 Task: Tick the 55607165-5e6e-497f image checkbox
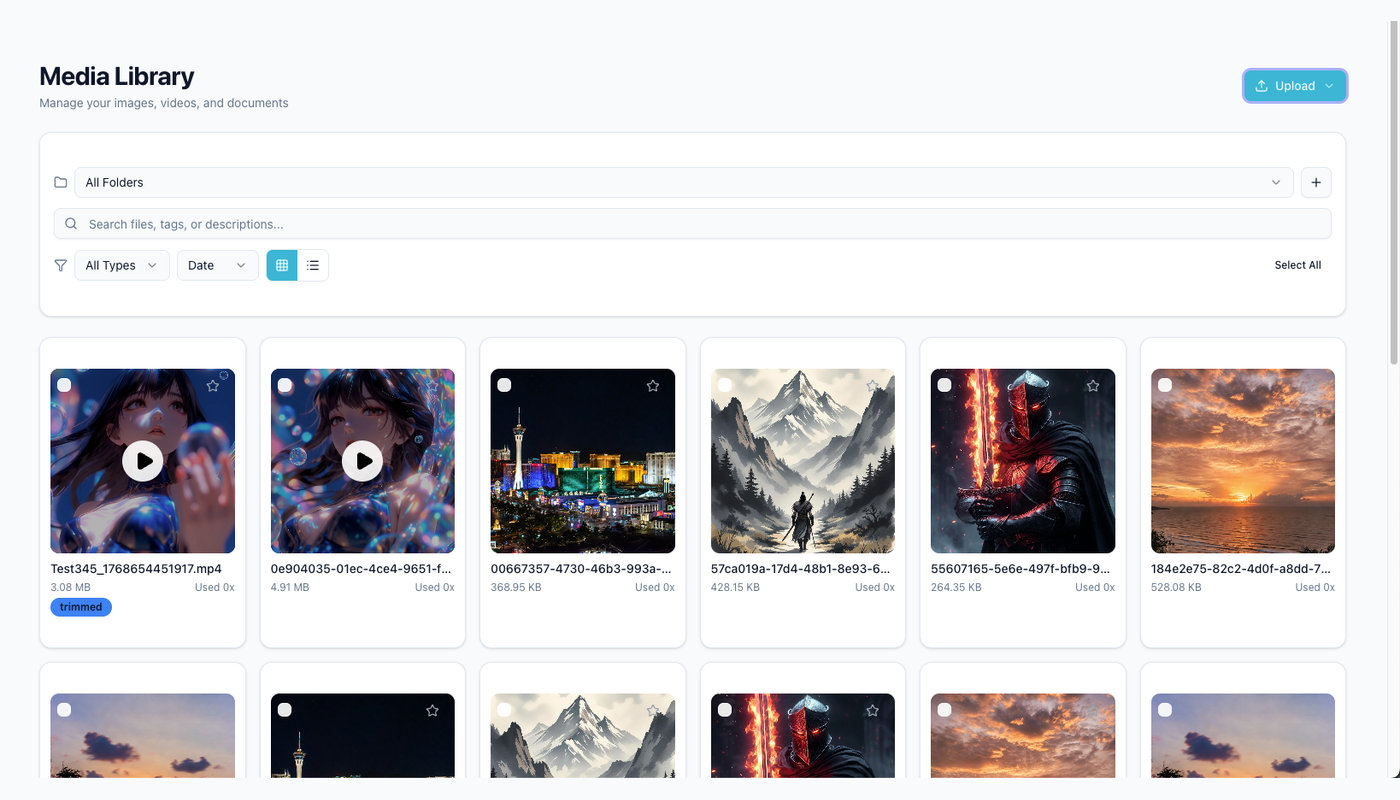[x=944, y=385]
